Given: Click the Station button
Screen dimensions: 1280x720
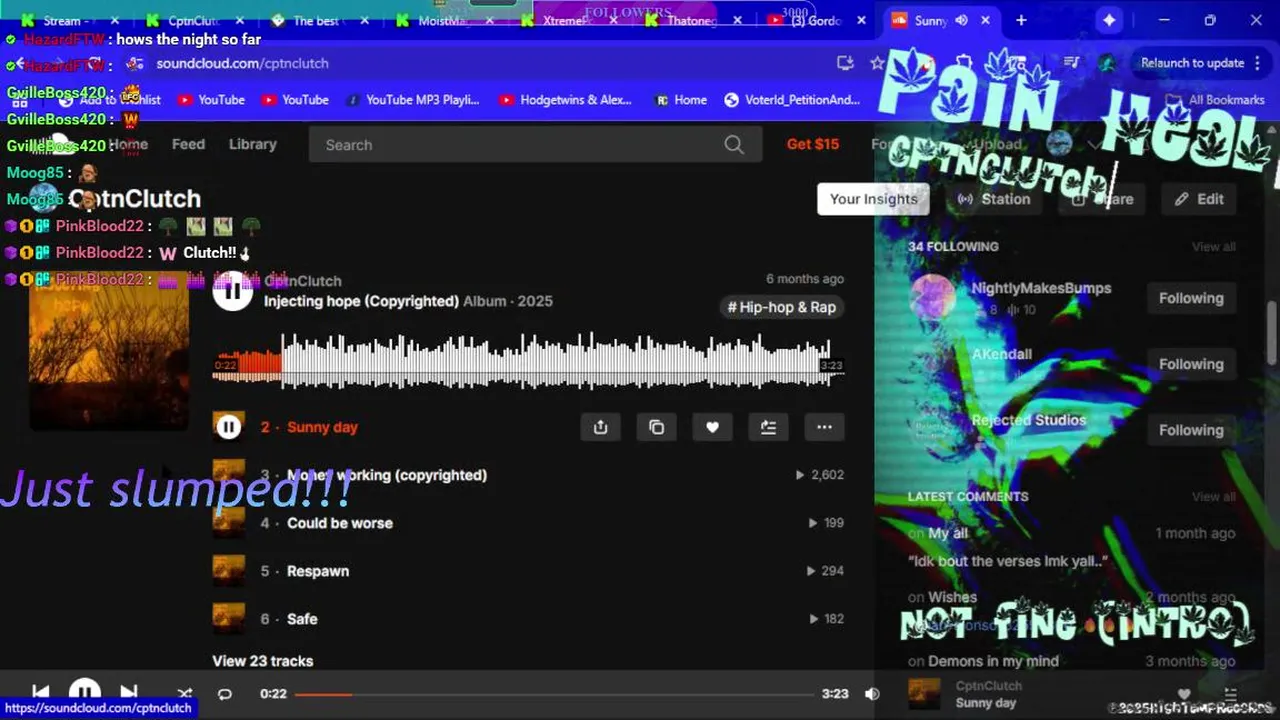Looking at the screenshot, I should pos(994,199).
